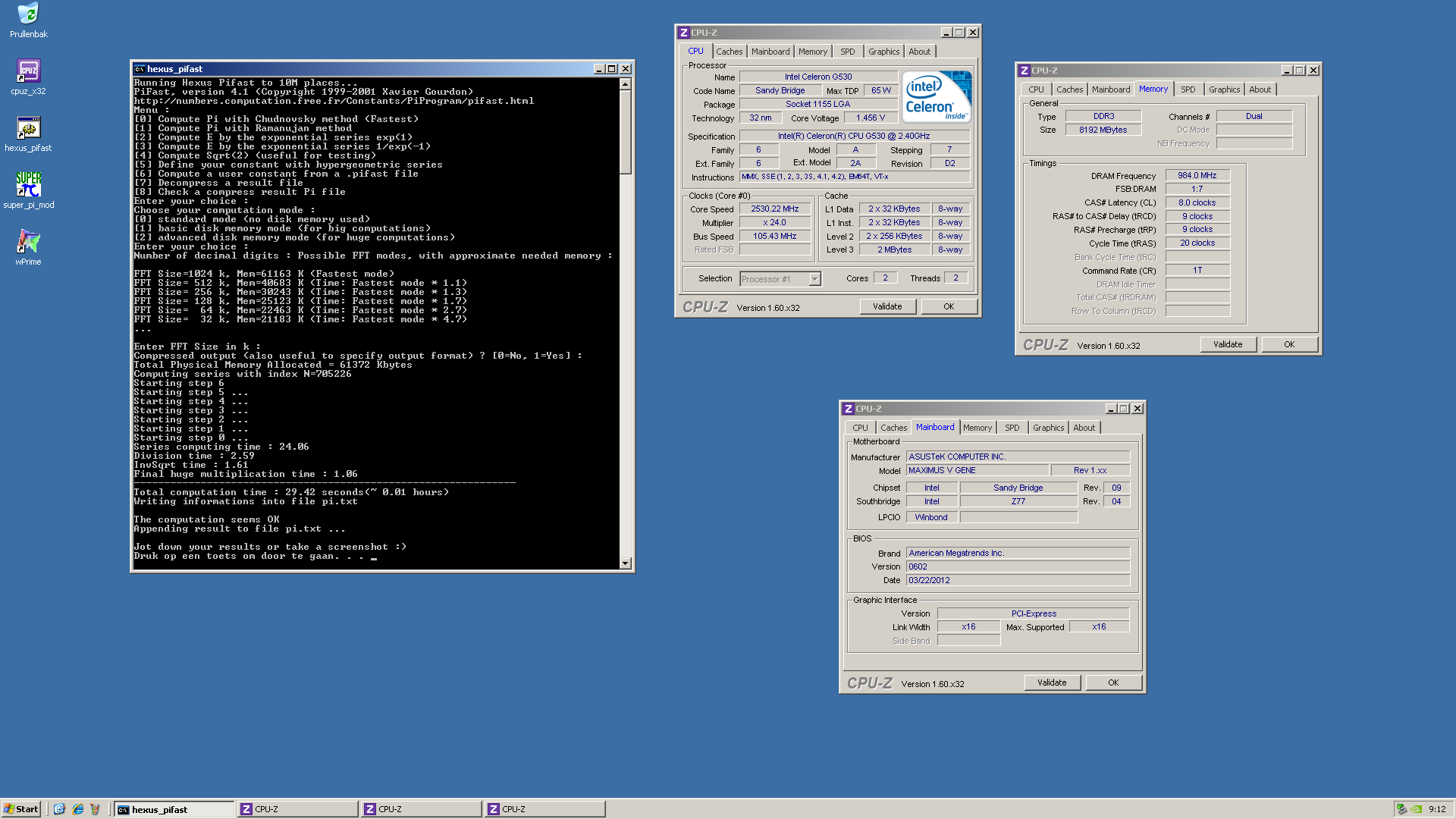The image size is (1456, 819).
Task: Click the MAXIMUS V GENE model field
Action: [977, 470]
